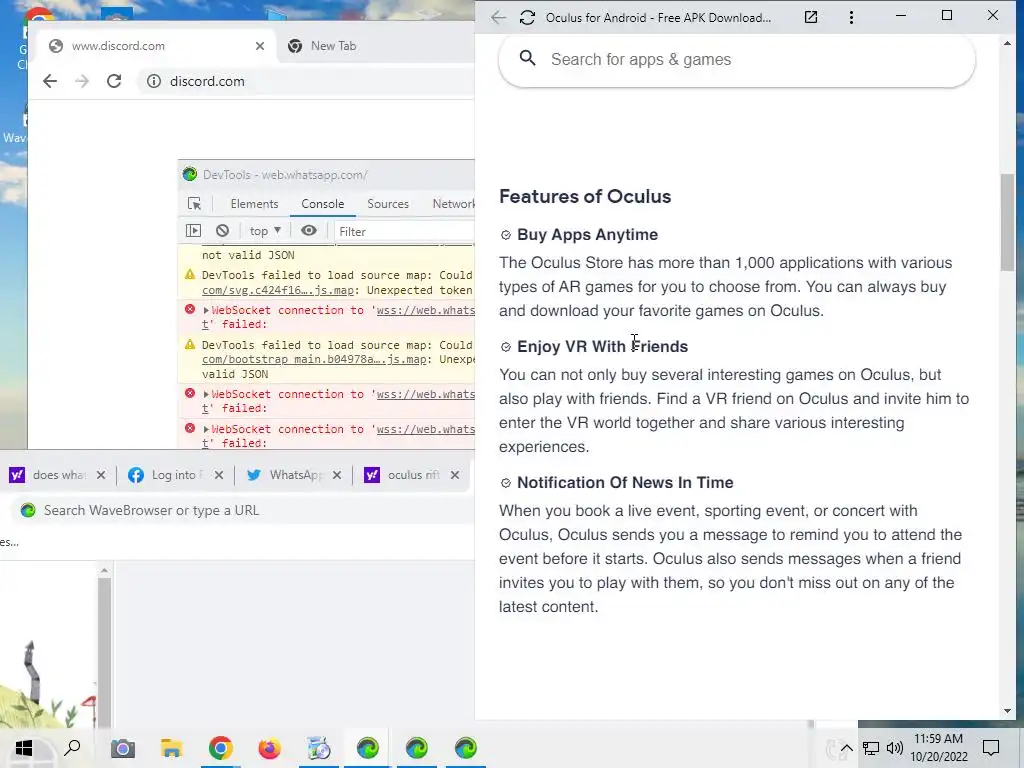1024x768 pixels.
Task: Launch the Camera app from taskbar
Action: pyautogui.click(x=122, y=748)
